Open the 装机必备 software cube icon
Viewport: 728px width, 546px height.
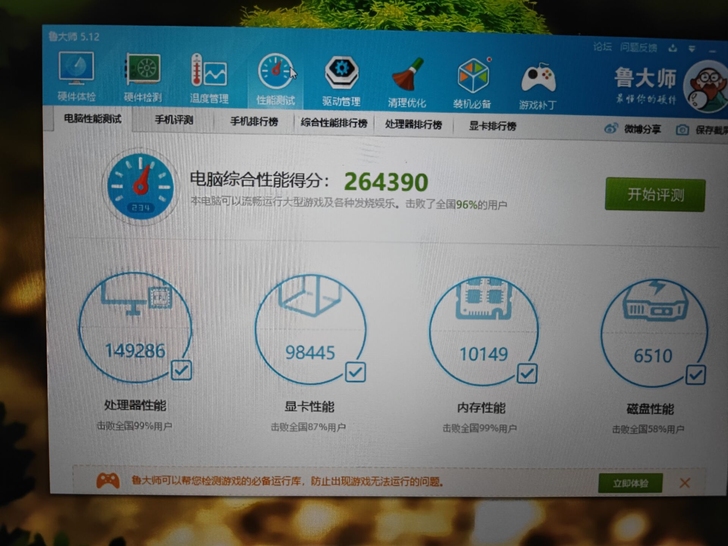[x=473, y=76]
